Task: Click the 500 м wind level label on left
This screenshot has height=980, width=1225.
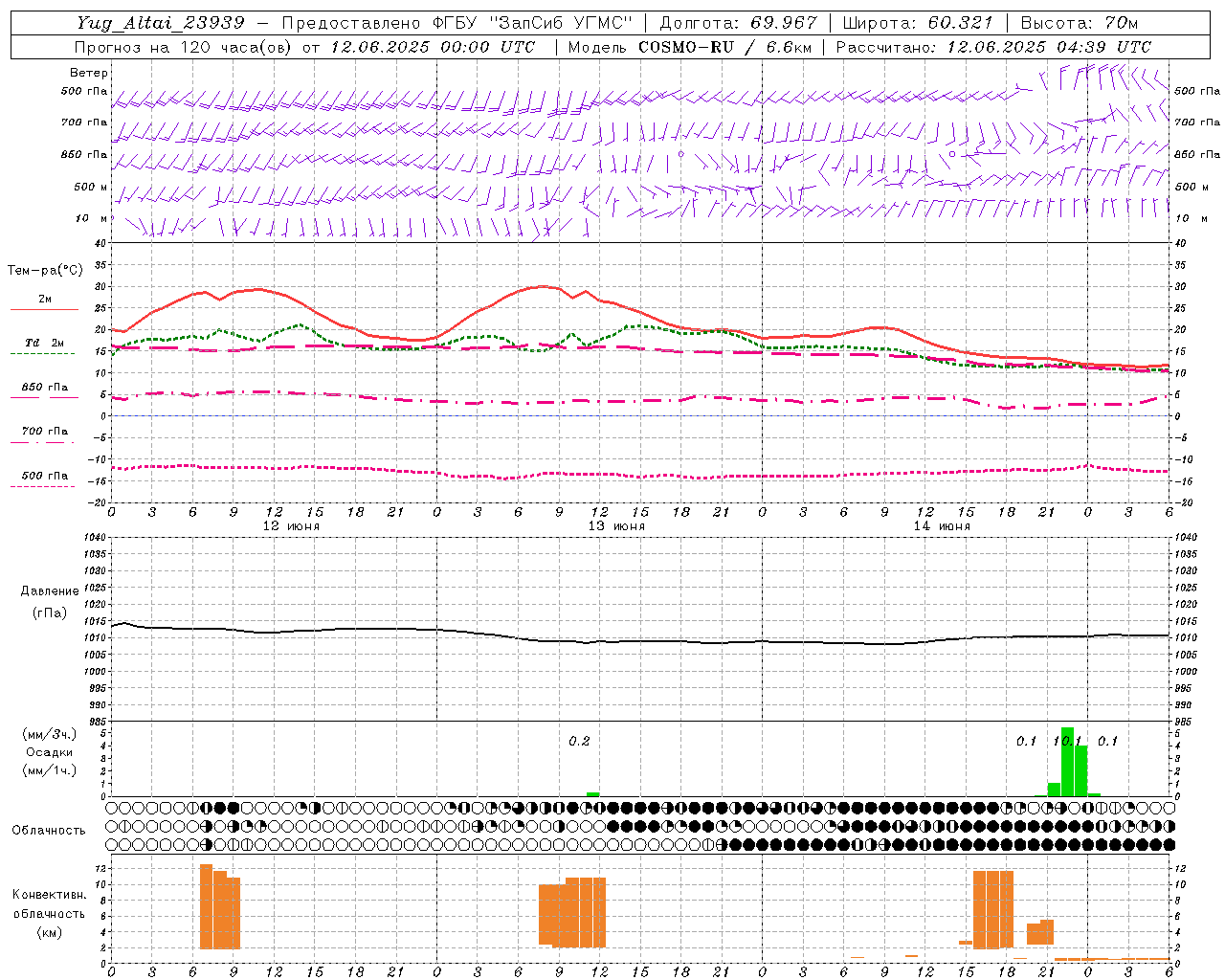Action: tap(91, 187)
